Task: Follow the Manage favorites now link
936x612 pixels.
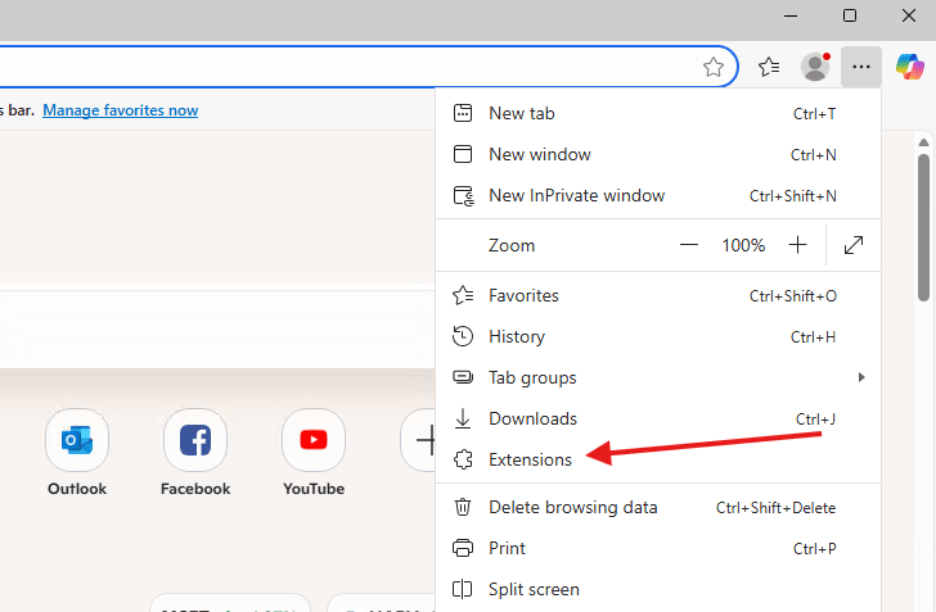Action: (120, 110)
